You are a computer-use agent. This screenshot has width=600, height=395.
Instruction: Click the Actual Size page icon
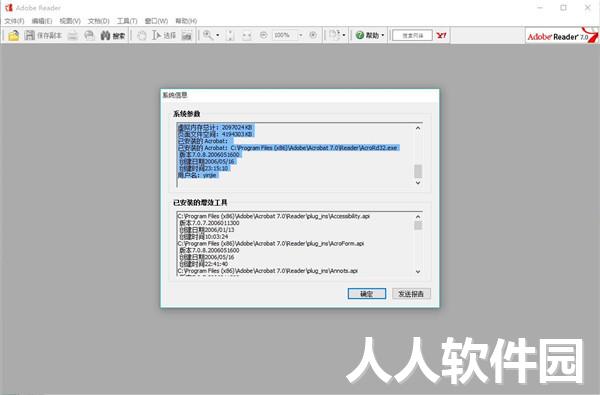click(x=230, y=36)
